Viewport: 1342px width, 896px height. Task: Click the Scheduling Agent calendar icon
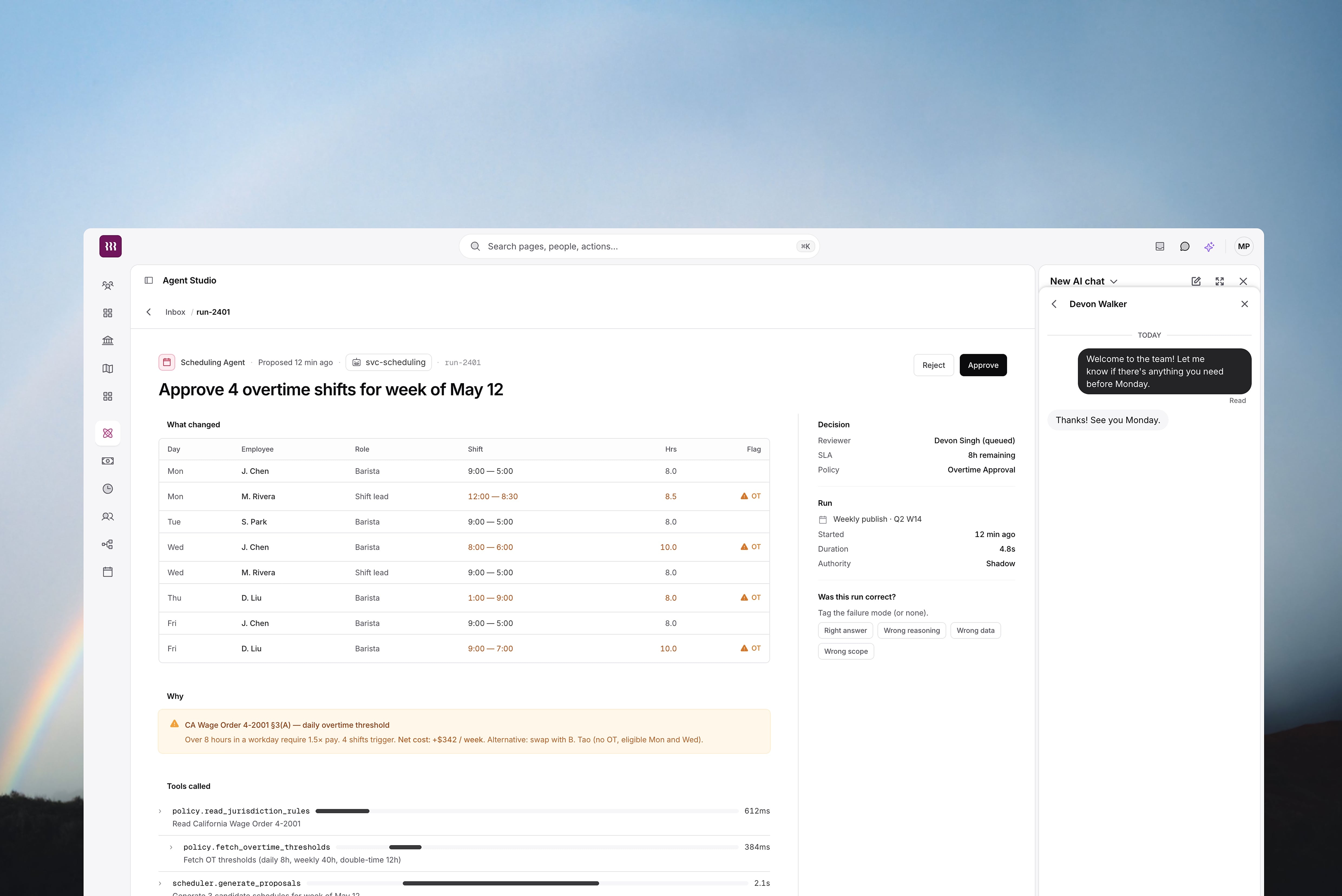(167, 362)
